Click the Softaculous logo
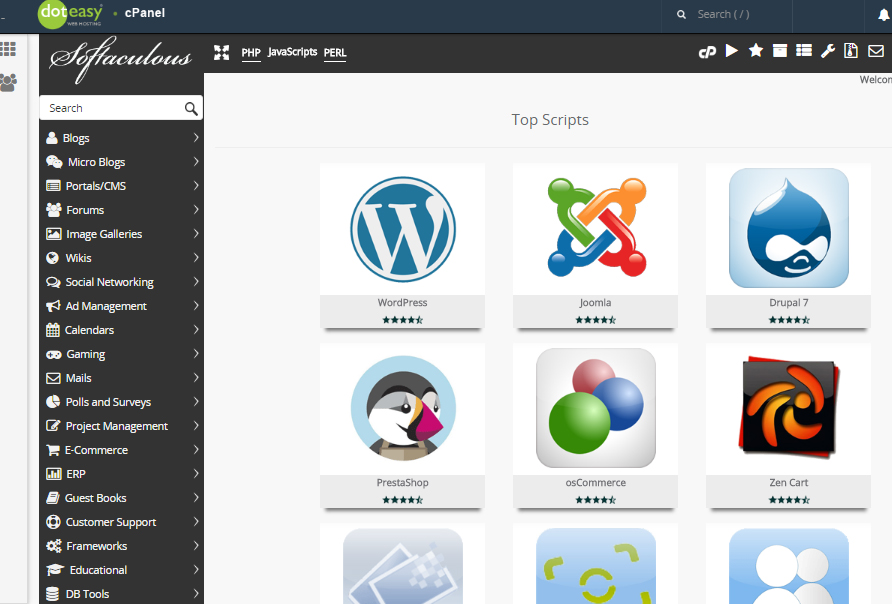The width and height of the screenshot is (892, 604). (x=121, y=59)
